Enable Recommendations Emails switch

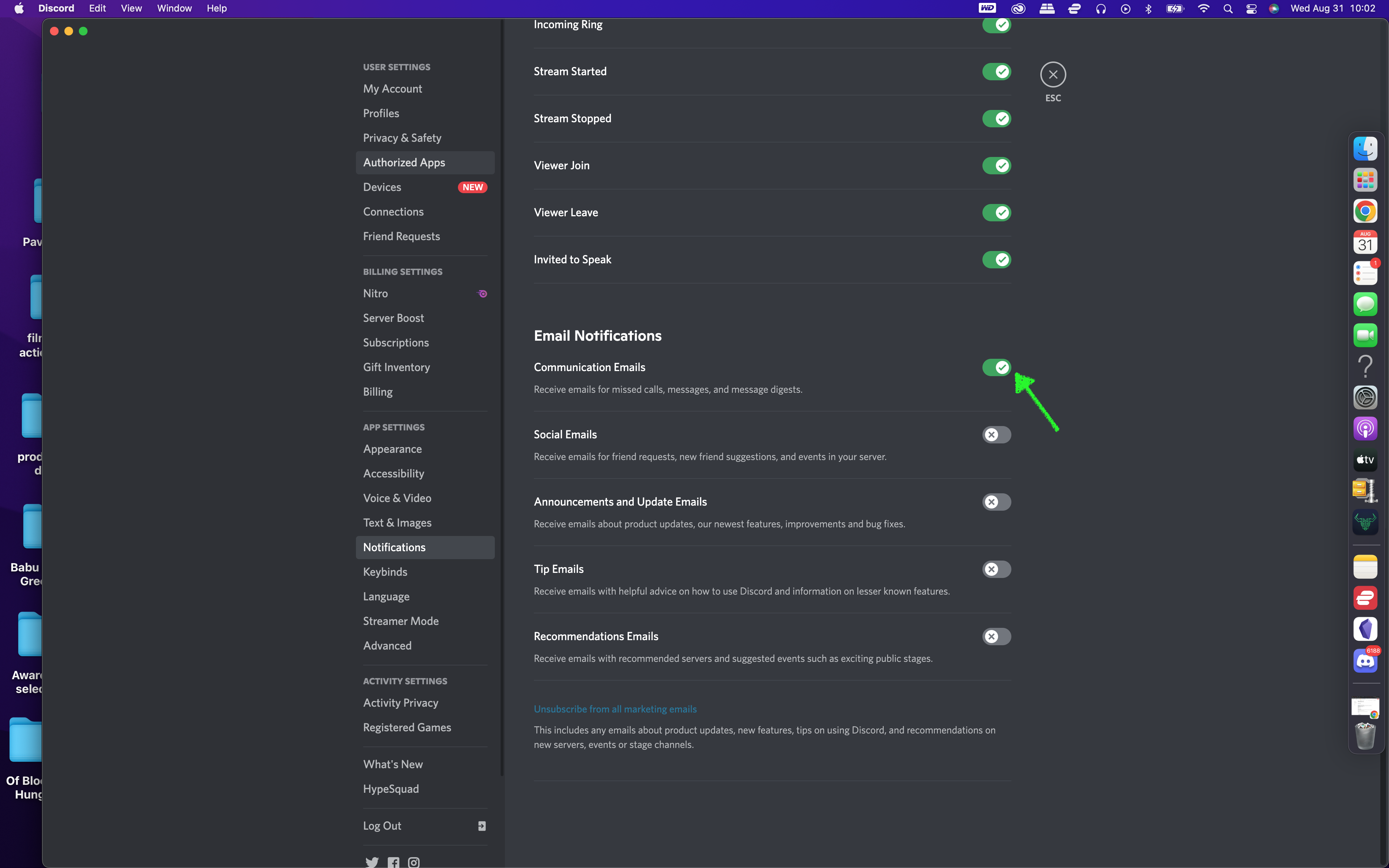click(997, 636)
